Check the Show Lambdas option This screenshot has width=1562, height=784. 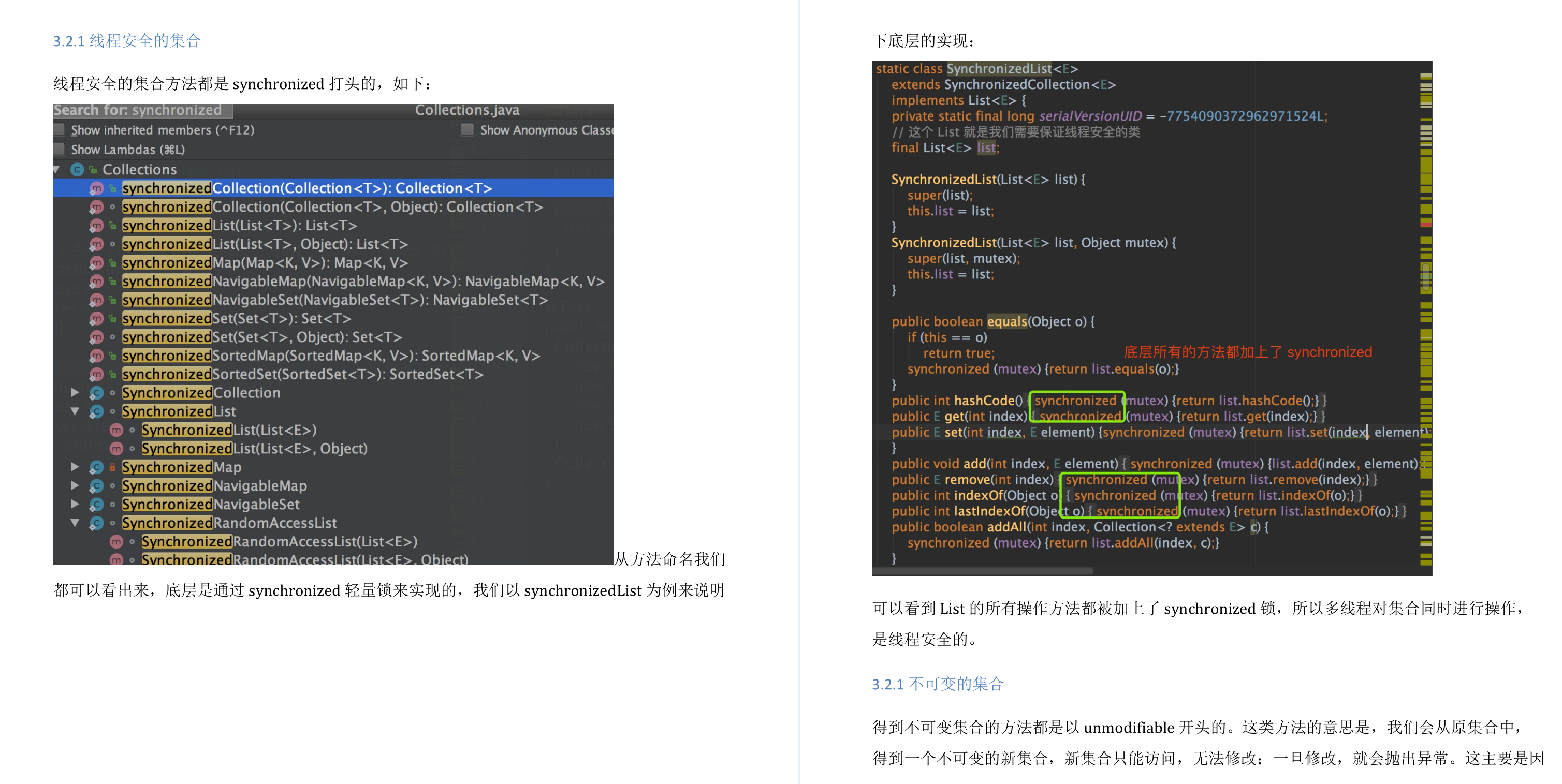pos(60,149)
